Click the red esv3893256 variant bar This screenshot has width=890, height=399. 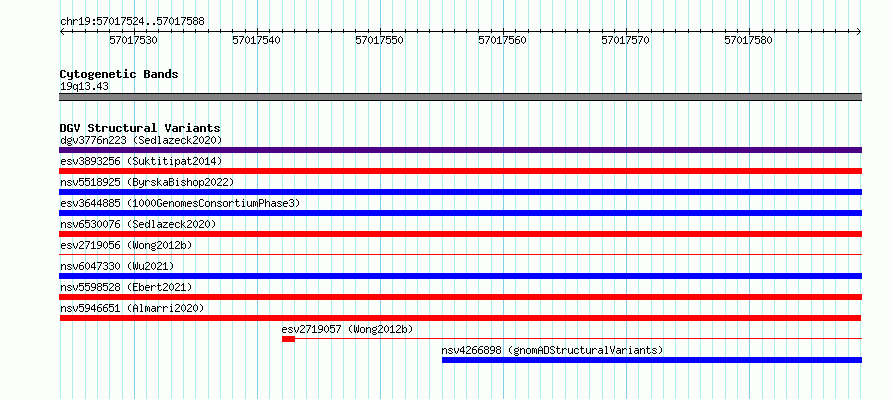click(x=460, y=171)
